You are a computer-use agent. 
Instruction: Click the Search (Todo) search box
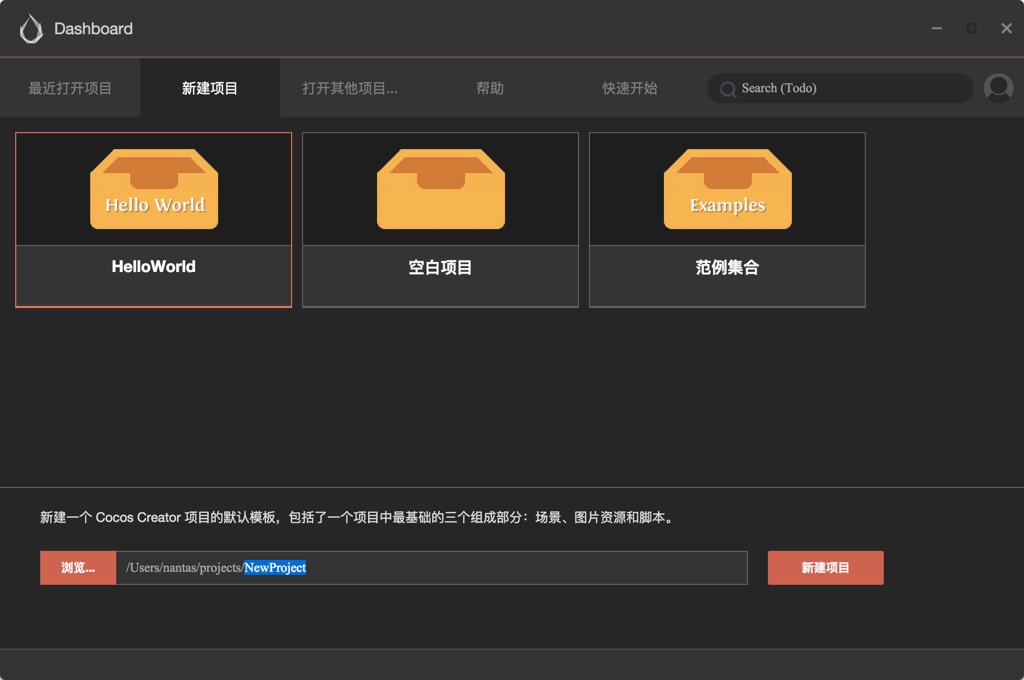(x=840, y=88)
